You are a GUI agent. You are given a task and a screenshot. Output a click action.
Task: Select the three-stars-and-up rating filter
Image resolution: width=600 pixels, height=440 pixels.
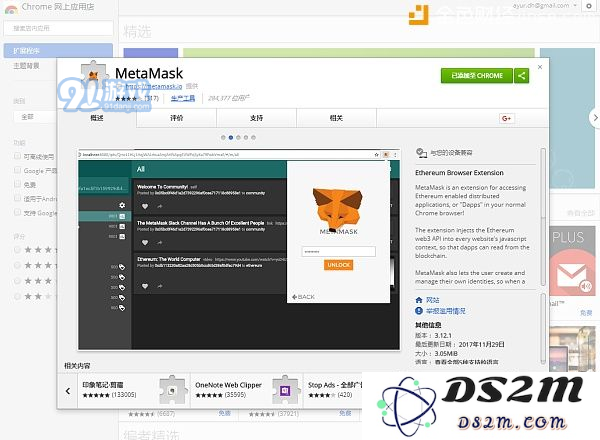17,281
